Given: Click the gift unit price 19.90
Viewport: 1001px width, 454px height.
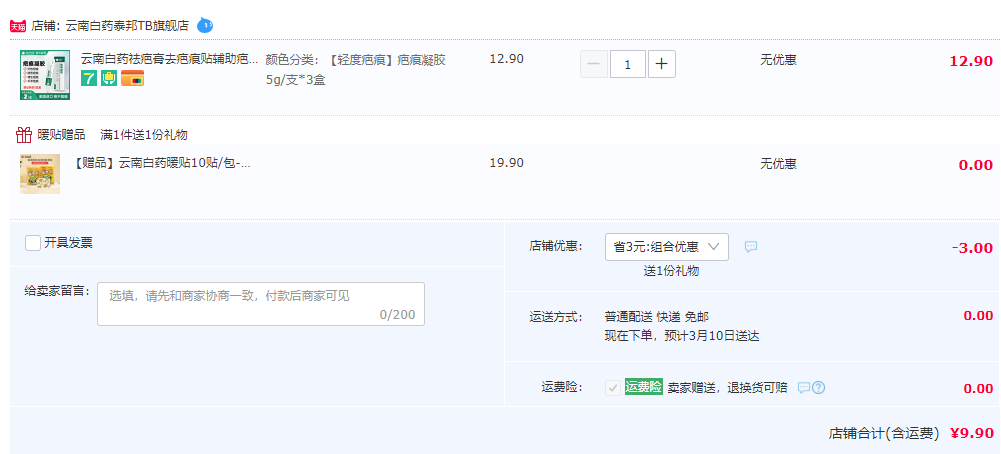Looking at the screenshot, I should click(x=507, y=162).
